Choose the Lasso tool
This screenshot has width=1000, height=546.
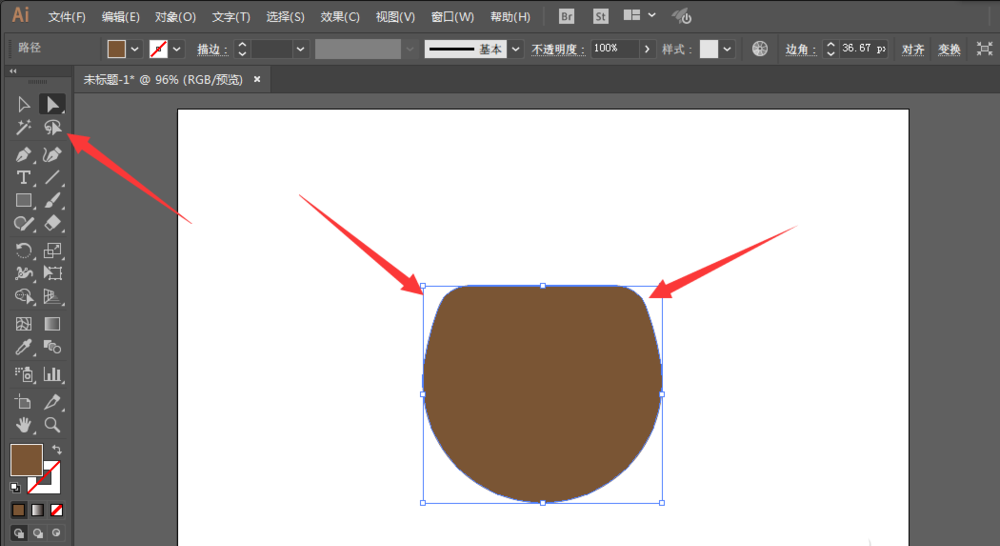coord(52,128)
